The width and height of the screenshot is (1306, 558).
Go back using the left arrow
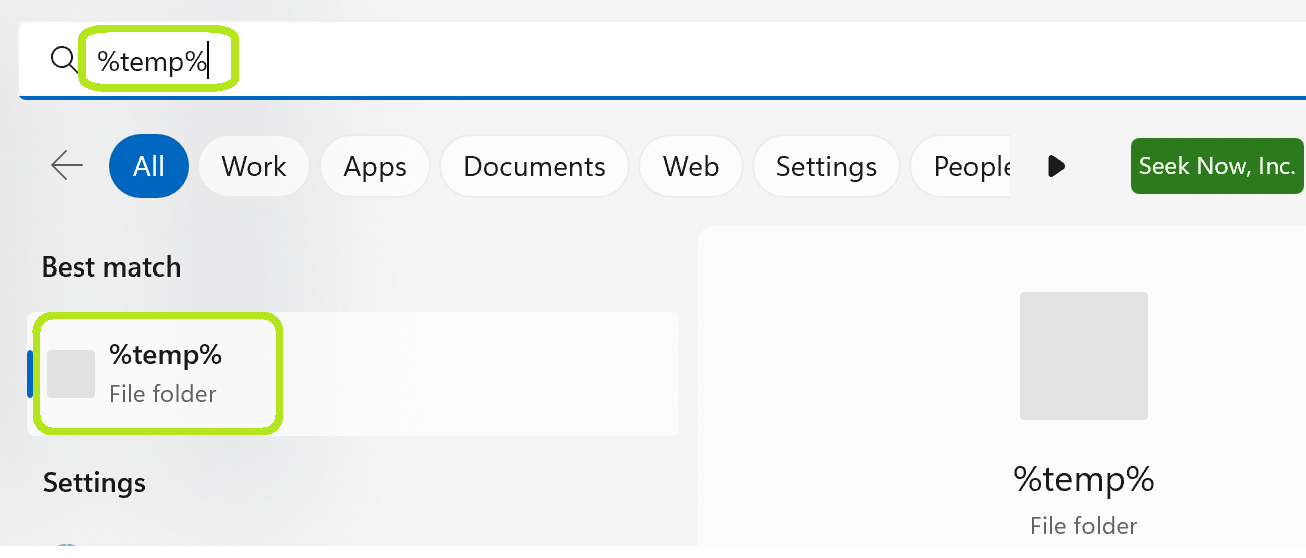coord(67,165)
